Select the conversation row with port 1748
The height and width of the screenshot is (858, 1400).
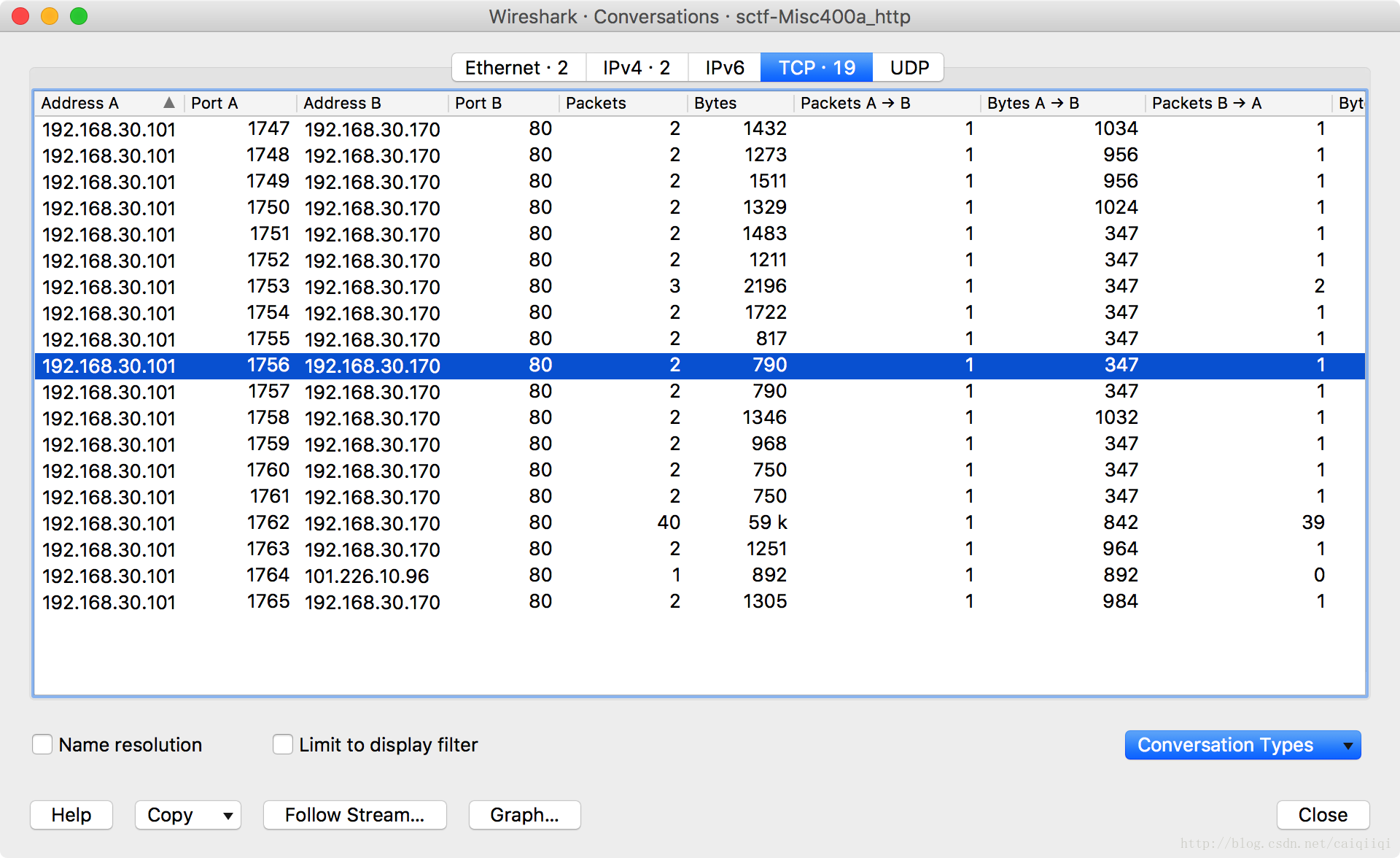pyautogui.click(x=700, y=155)
